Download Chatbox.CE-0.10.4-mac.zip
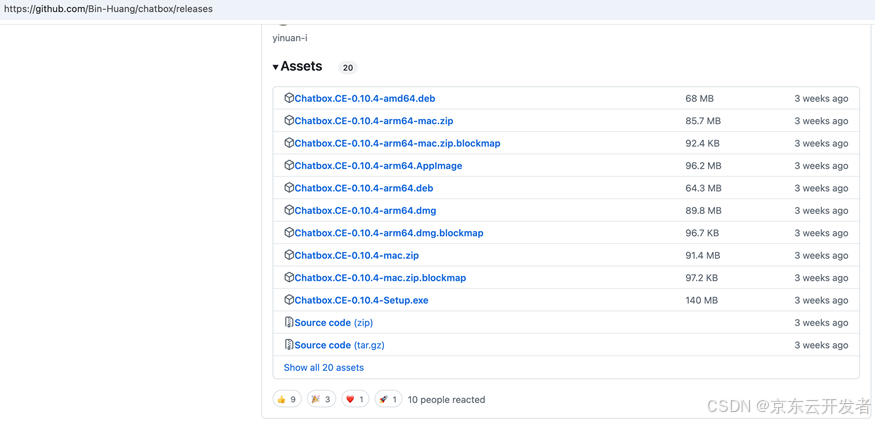 (x=357, y=255)
